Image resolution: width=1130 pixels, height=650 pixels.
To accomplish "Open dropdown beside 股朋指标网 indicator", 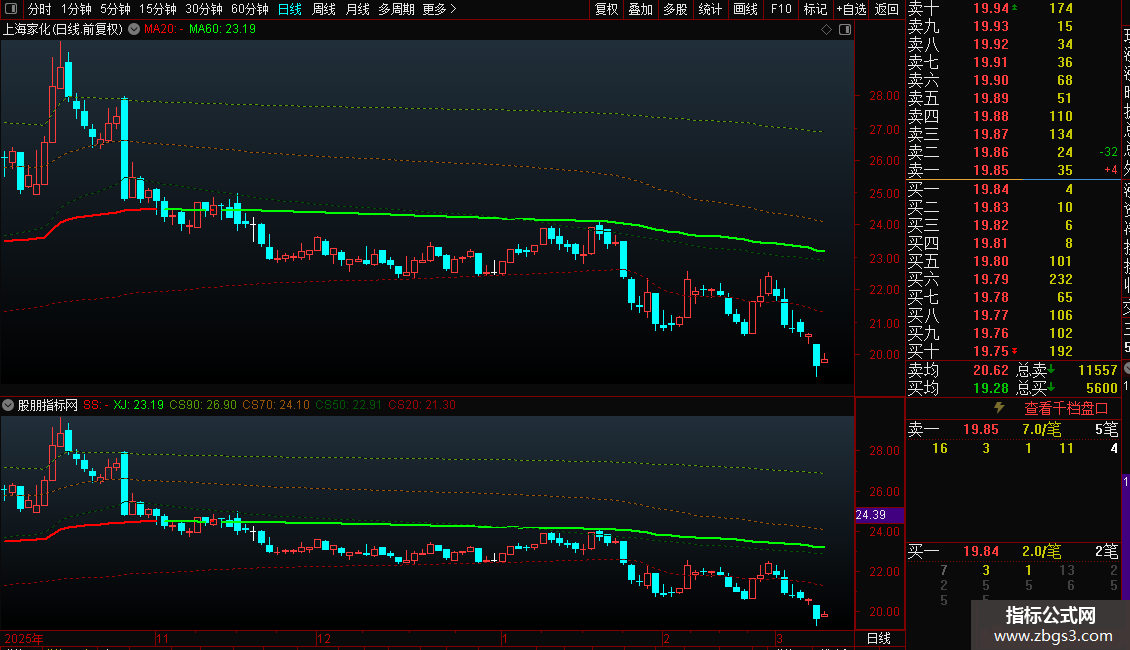I will pos(8,405).
